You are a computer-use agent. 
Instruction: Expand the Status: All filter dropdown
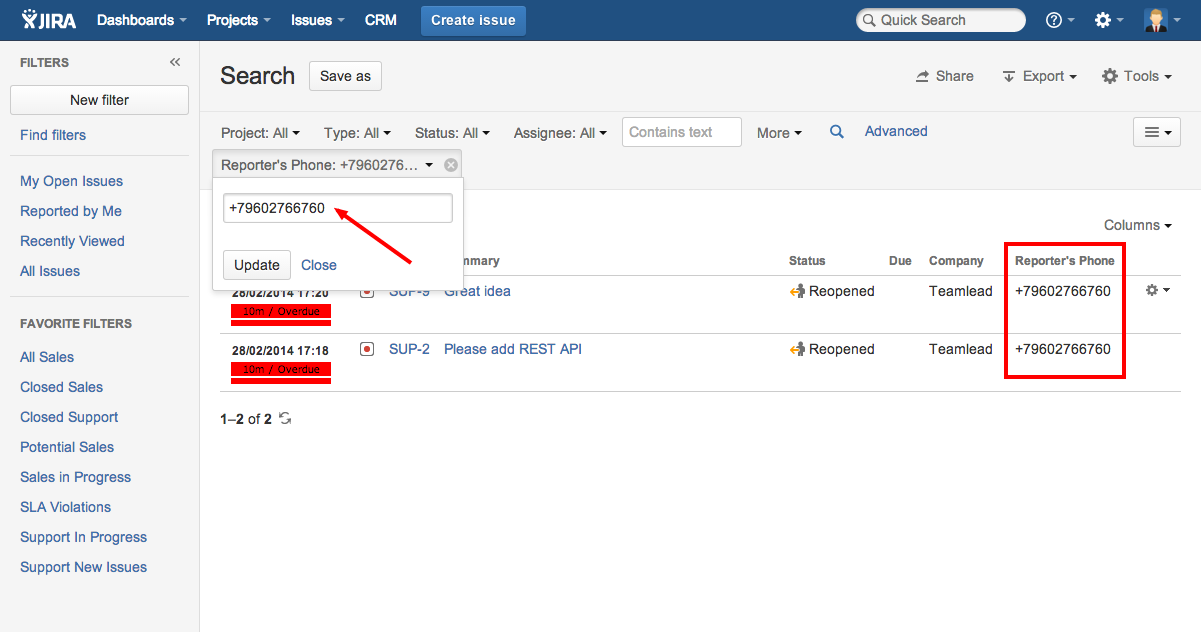(x=452, y=133)
